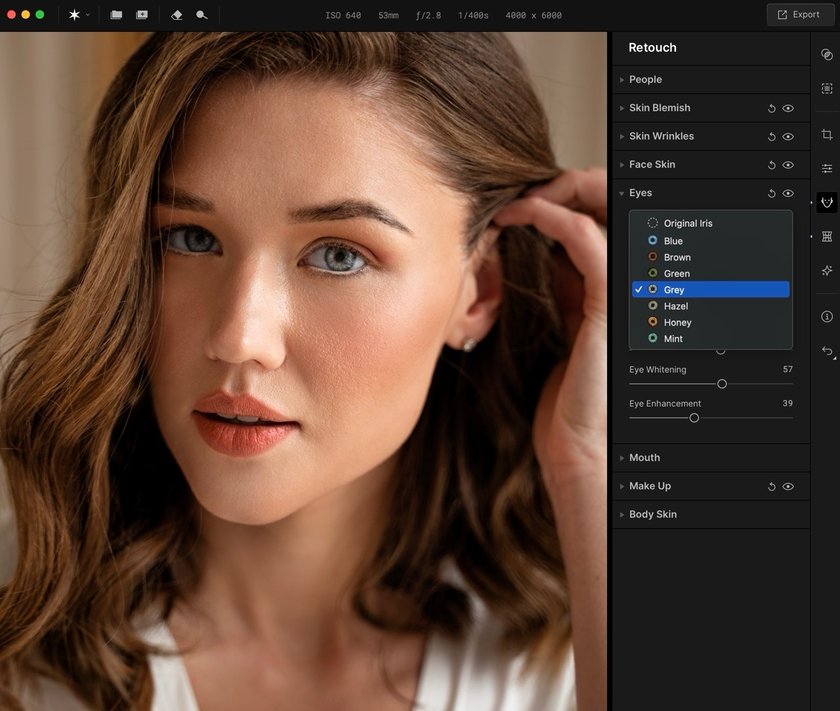The image size is (840, 711).
Task: Click the Eye Enhancement value 39
Action: pos(788,403)
